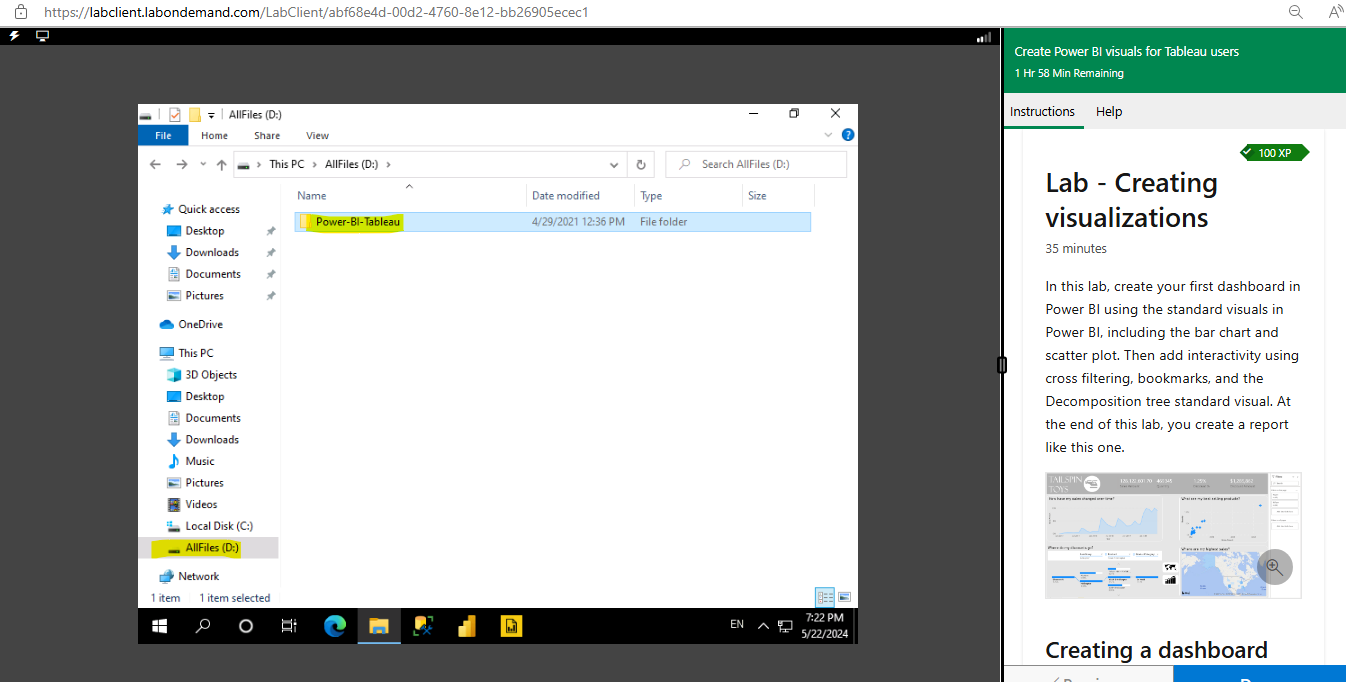Select the Power-BI-Tableau folder

coord(552,222)
